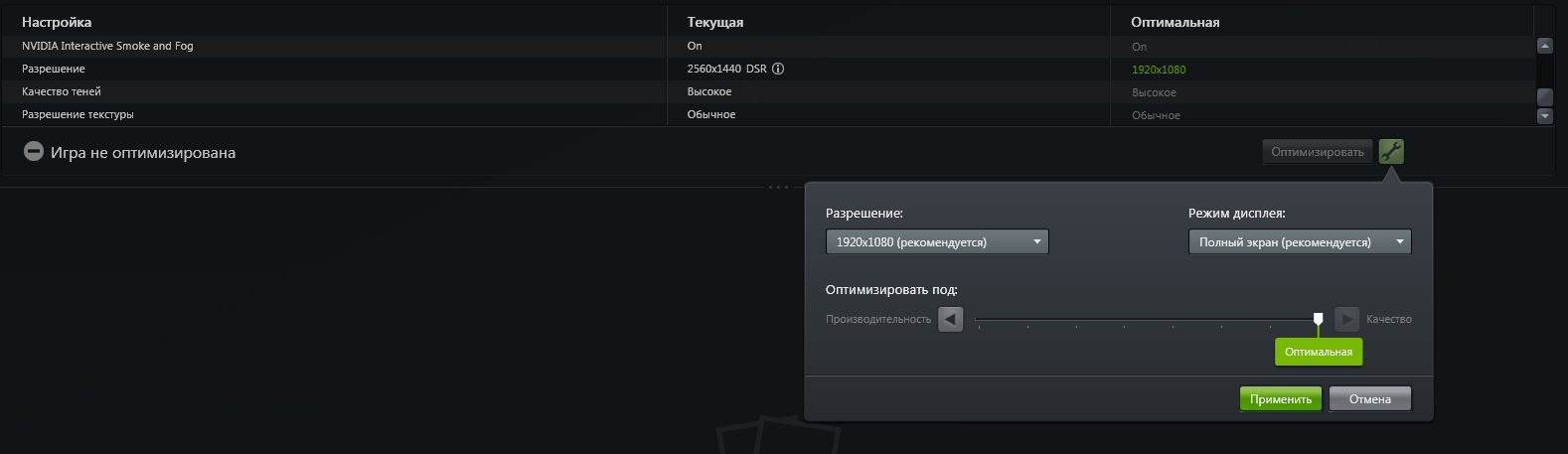Viewport: 1568px width, 454px height.
Task: Click the Оптимальная column header
Action: pos(1176,22)
